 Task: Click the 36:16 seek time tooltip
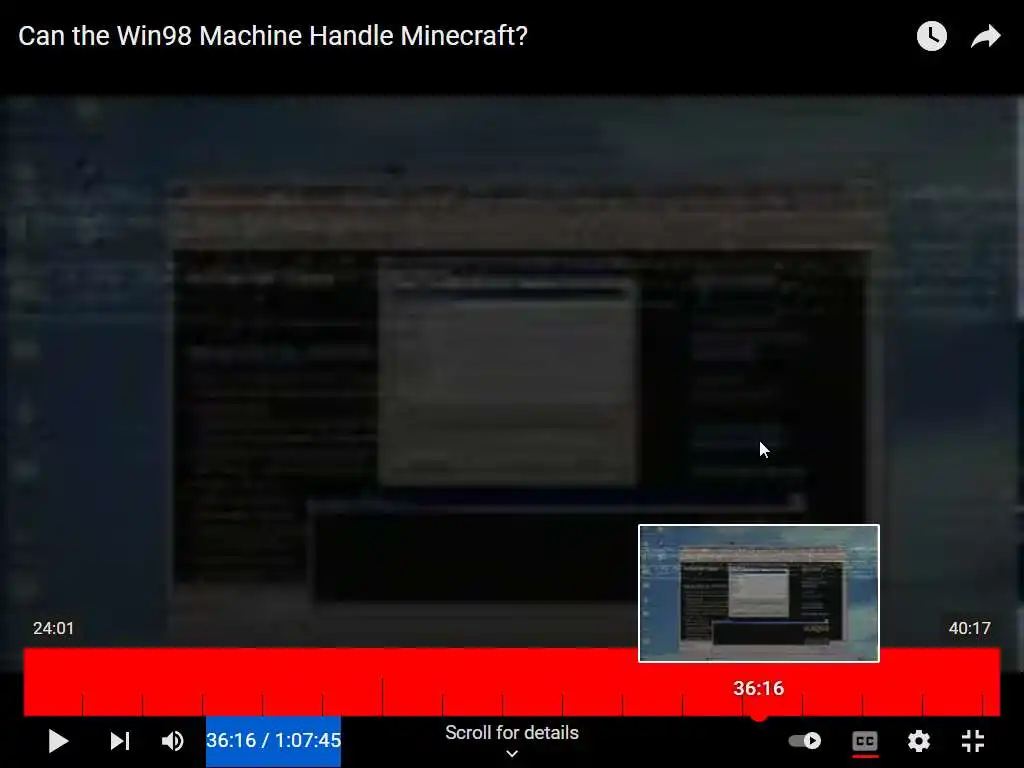tap(758, 688)
